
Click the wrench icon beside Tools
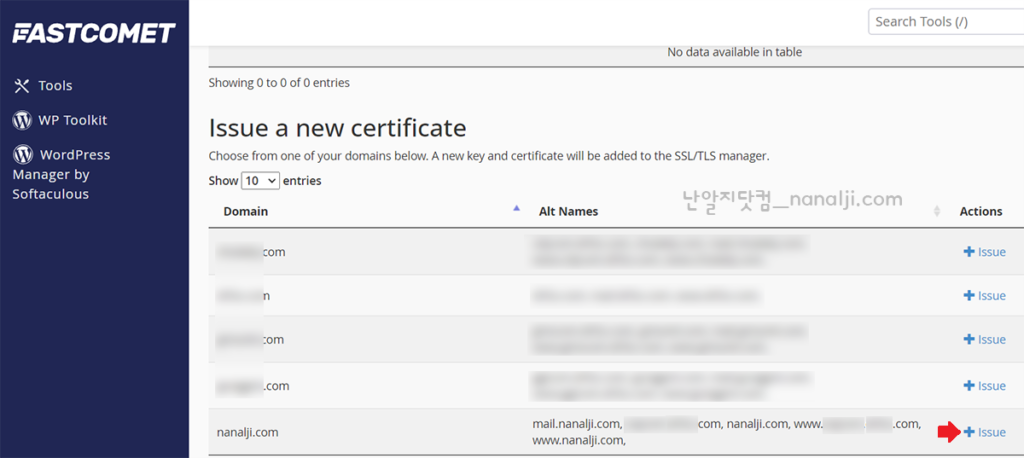click(x=22, y=86)
